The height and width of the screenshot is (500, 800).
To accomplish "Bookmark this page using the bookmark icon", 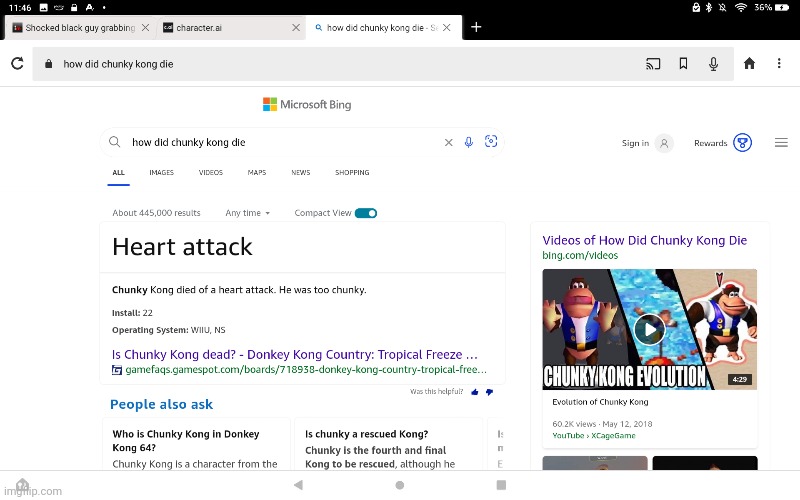I will tap(683, 63).
